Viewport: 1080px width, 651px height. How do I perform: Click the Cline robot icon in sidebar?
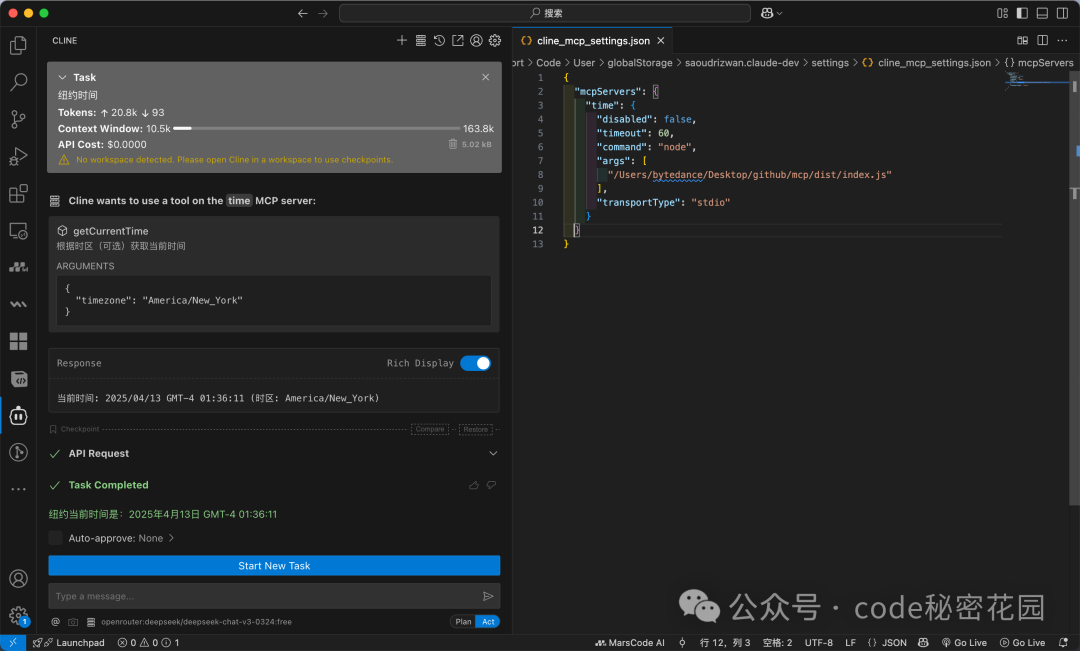pos(18,415)
